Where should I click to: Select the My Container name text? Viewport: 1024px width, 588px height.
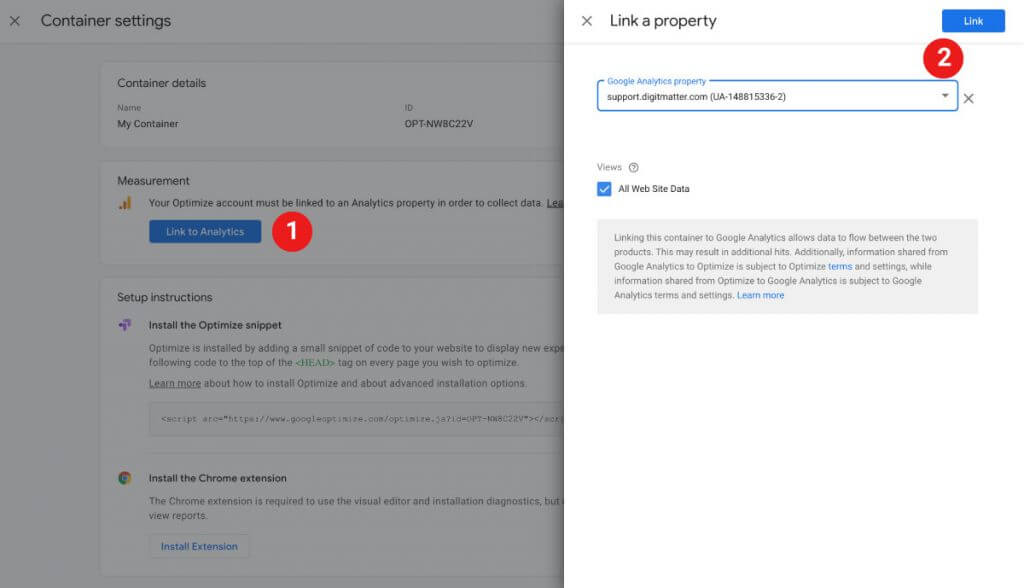[148, 123]
